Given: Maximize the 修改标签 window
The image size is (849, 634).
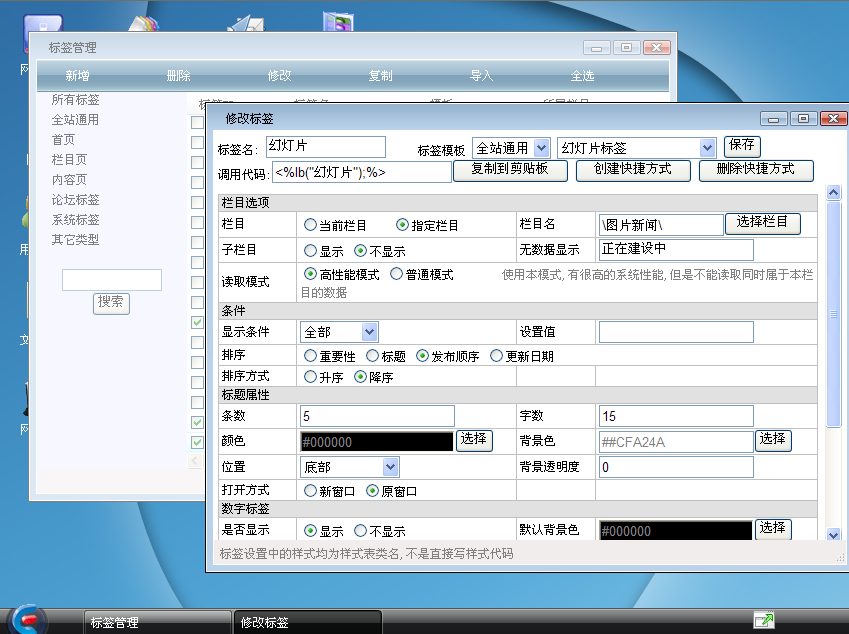Looking at the screenshot, I should click(x=803, y=118).
